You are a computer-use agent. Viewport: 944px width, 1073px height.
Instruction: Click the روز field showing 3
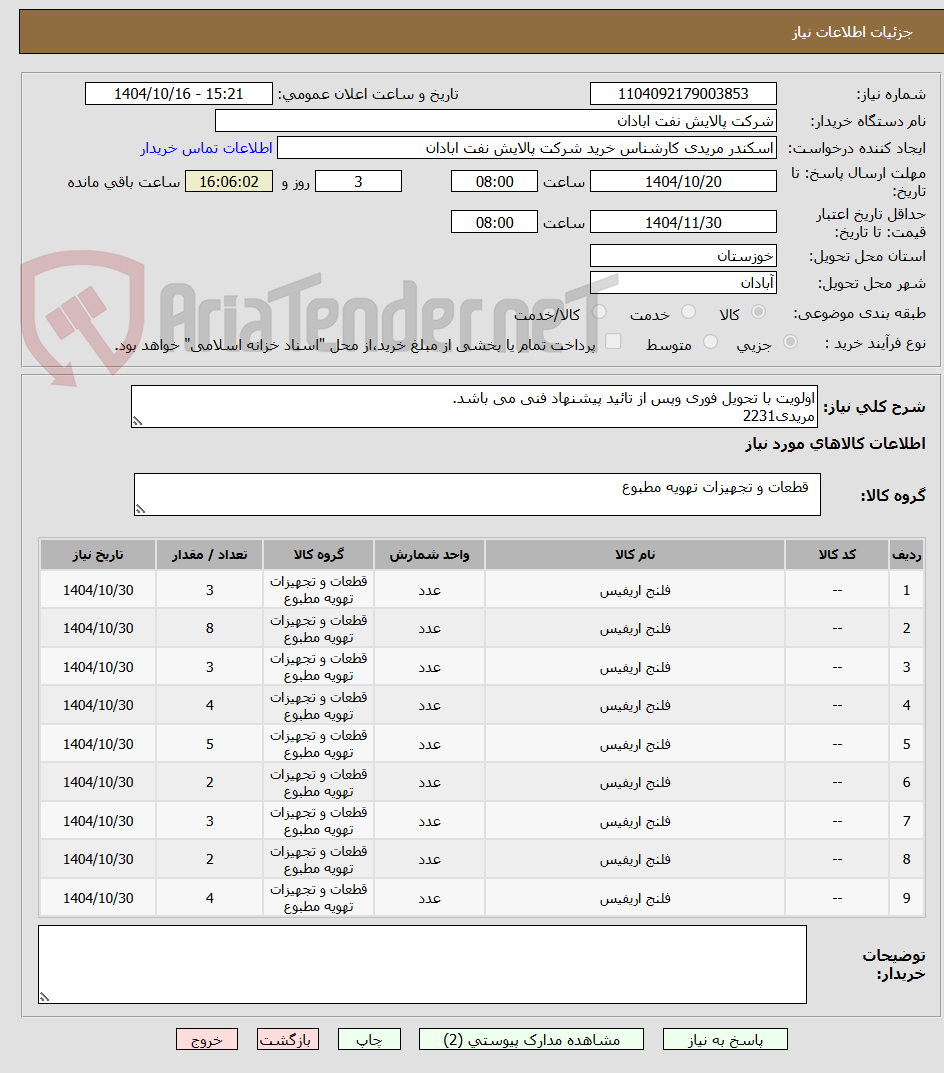[358, 181]
